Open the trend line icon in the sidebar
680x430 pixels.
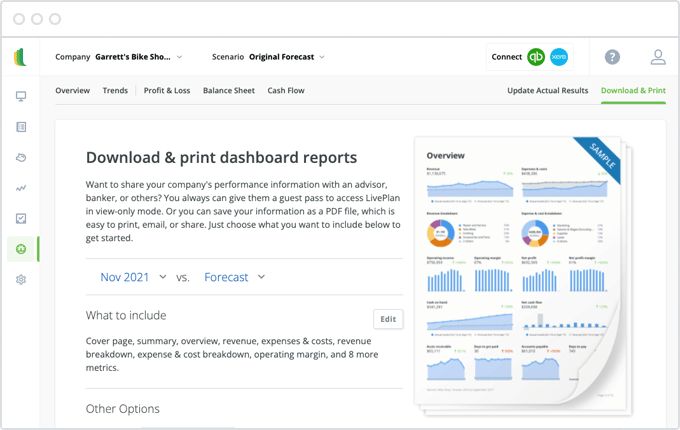click(x=21, y=188)
